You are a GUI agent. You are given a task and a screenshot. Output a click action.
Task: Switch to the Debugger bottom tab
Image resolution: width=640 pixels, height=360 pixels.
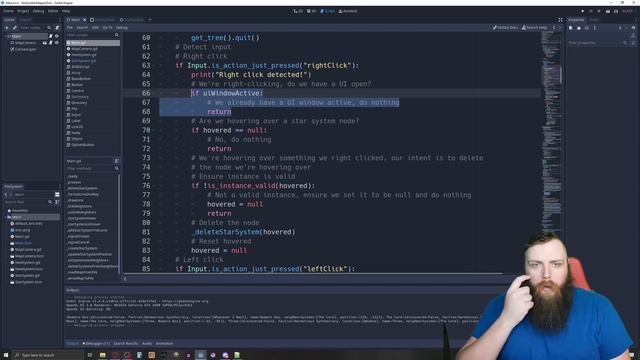pyautogui.click(x=96, y=344)
